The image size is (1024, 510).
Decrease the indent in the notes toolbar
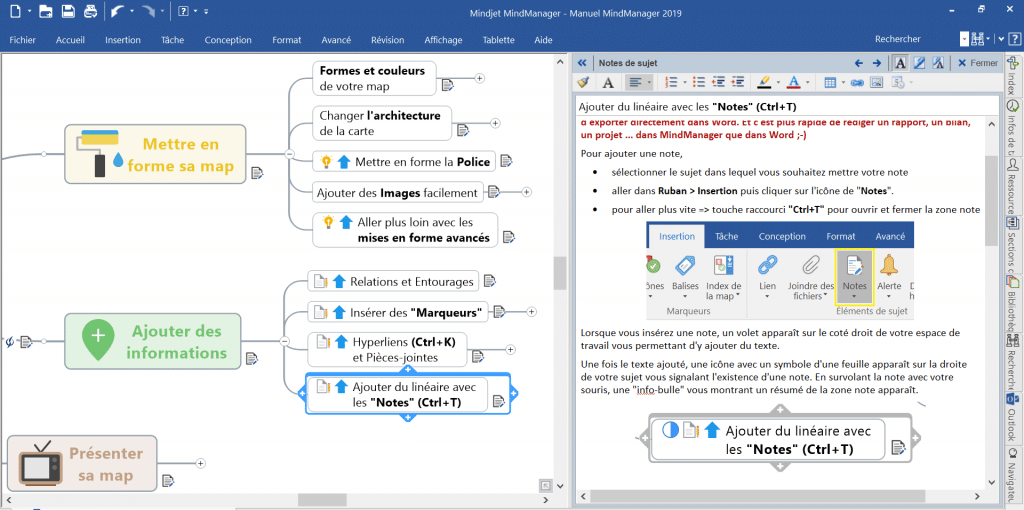[718, 82]
